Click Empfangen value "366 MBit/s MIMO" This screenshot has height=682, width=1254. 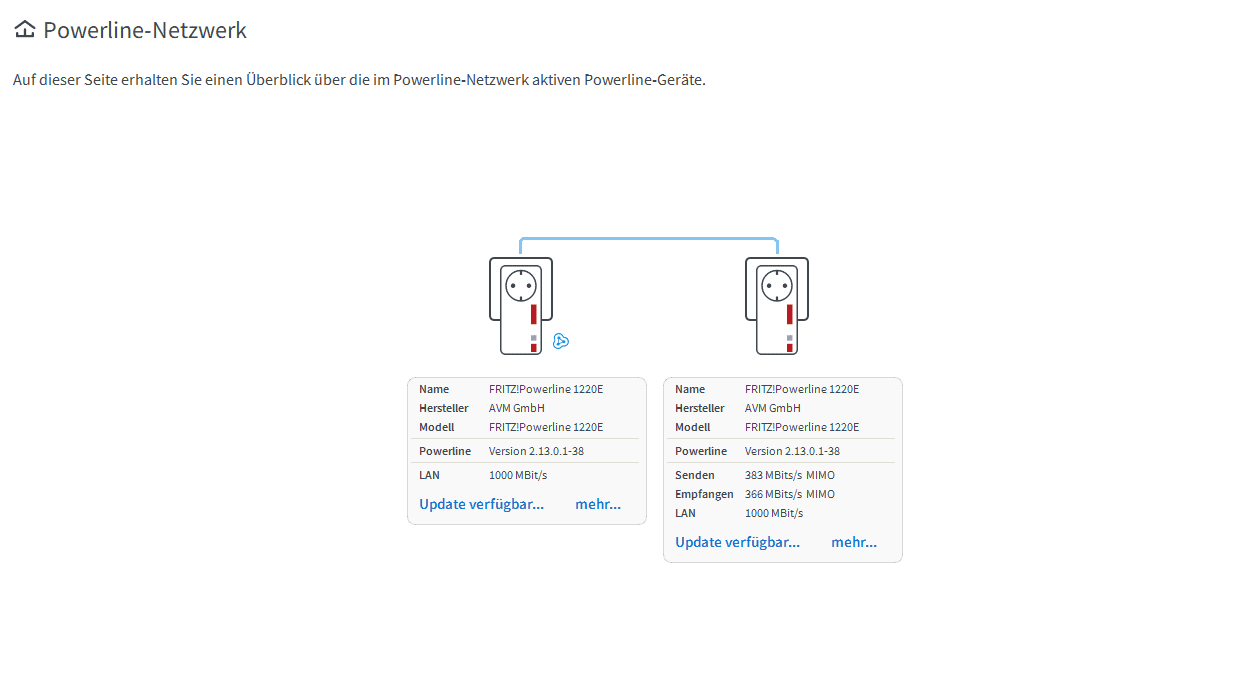(x=790, y=494)
